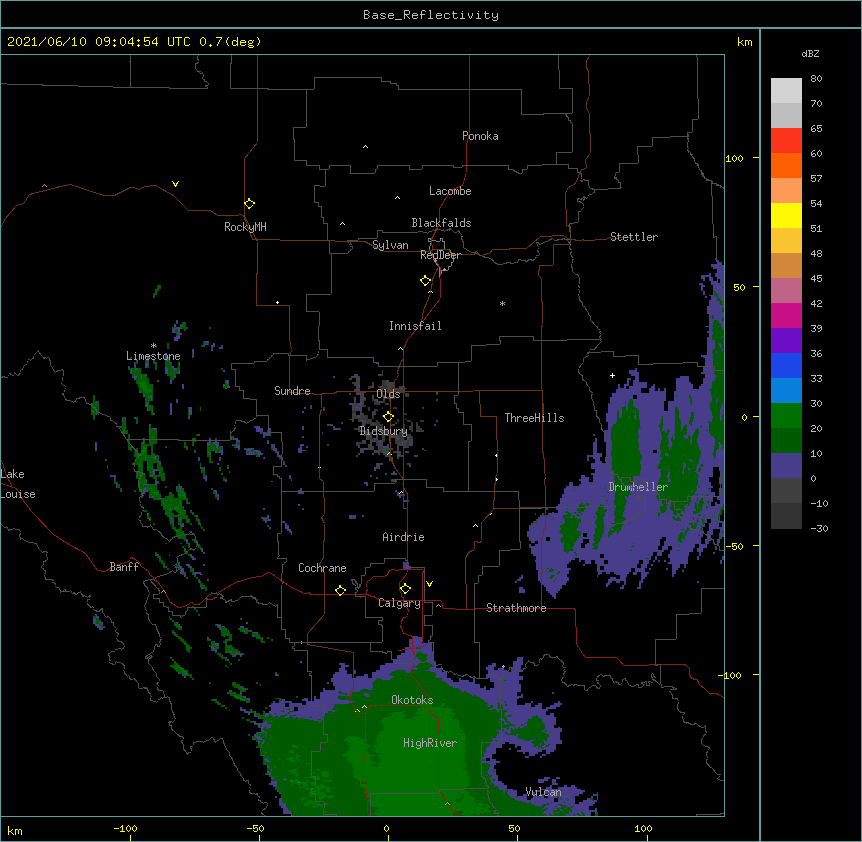Viewport: 862px width, 842px height.
Task: Choose the purple 36-39 dBZ legend swatch
Action: [x=786, y=341]
